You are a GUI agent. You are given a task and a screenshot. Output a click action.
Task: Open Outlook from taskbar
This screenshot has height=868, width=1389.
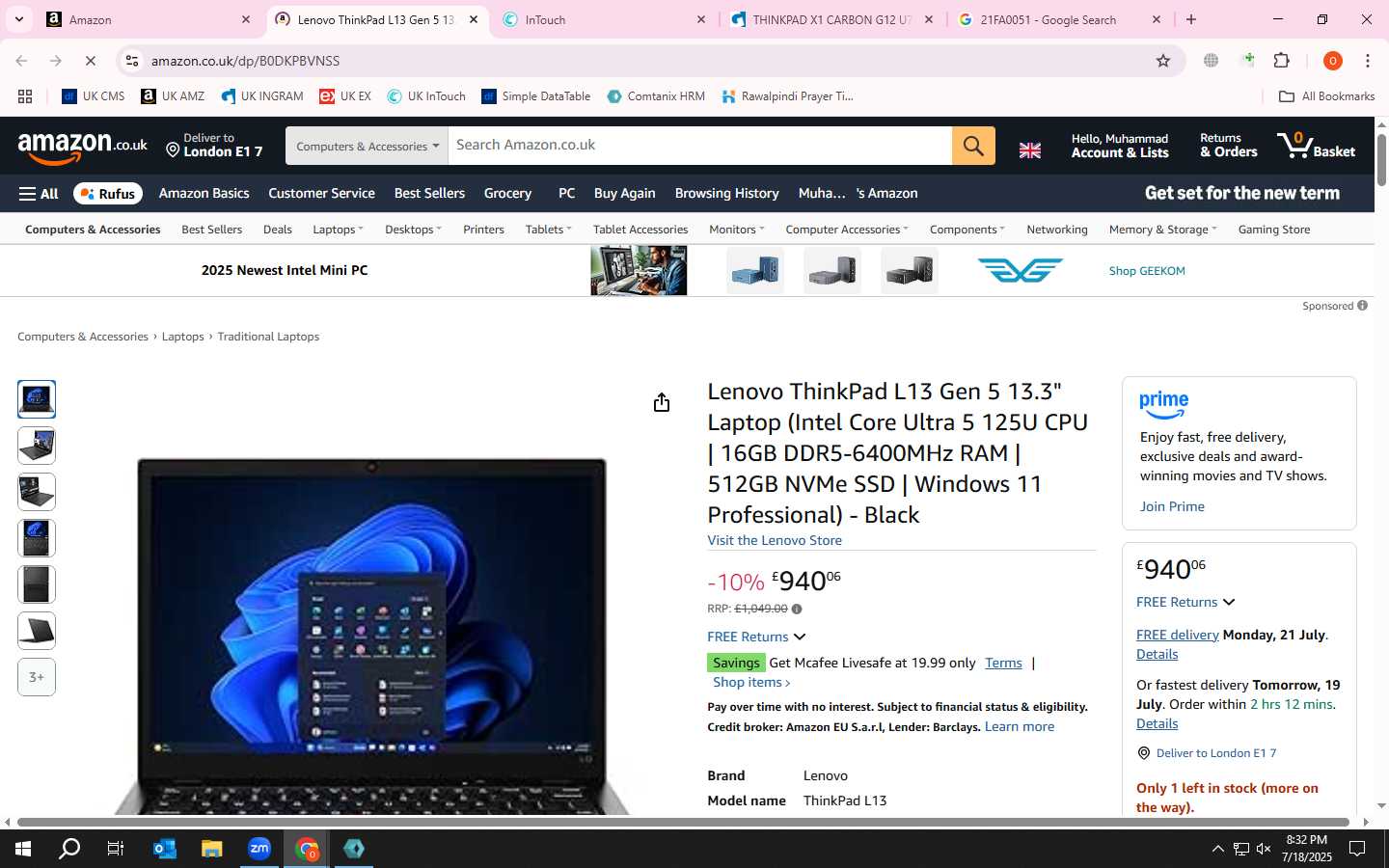(x=165, y=849)
